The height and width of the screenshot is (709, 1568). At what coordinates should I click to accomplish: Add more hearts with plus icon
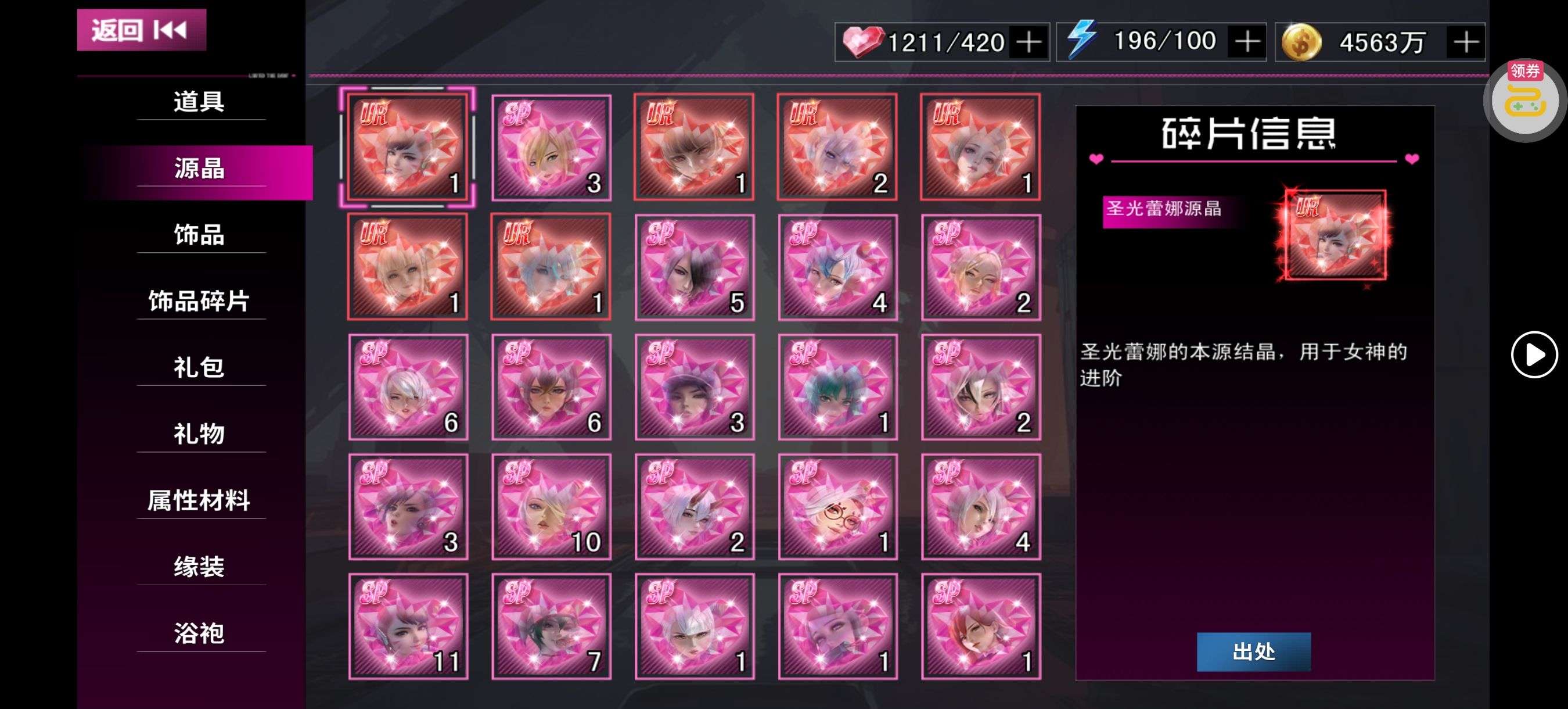1028,42
